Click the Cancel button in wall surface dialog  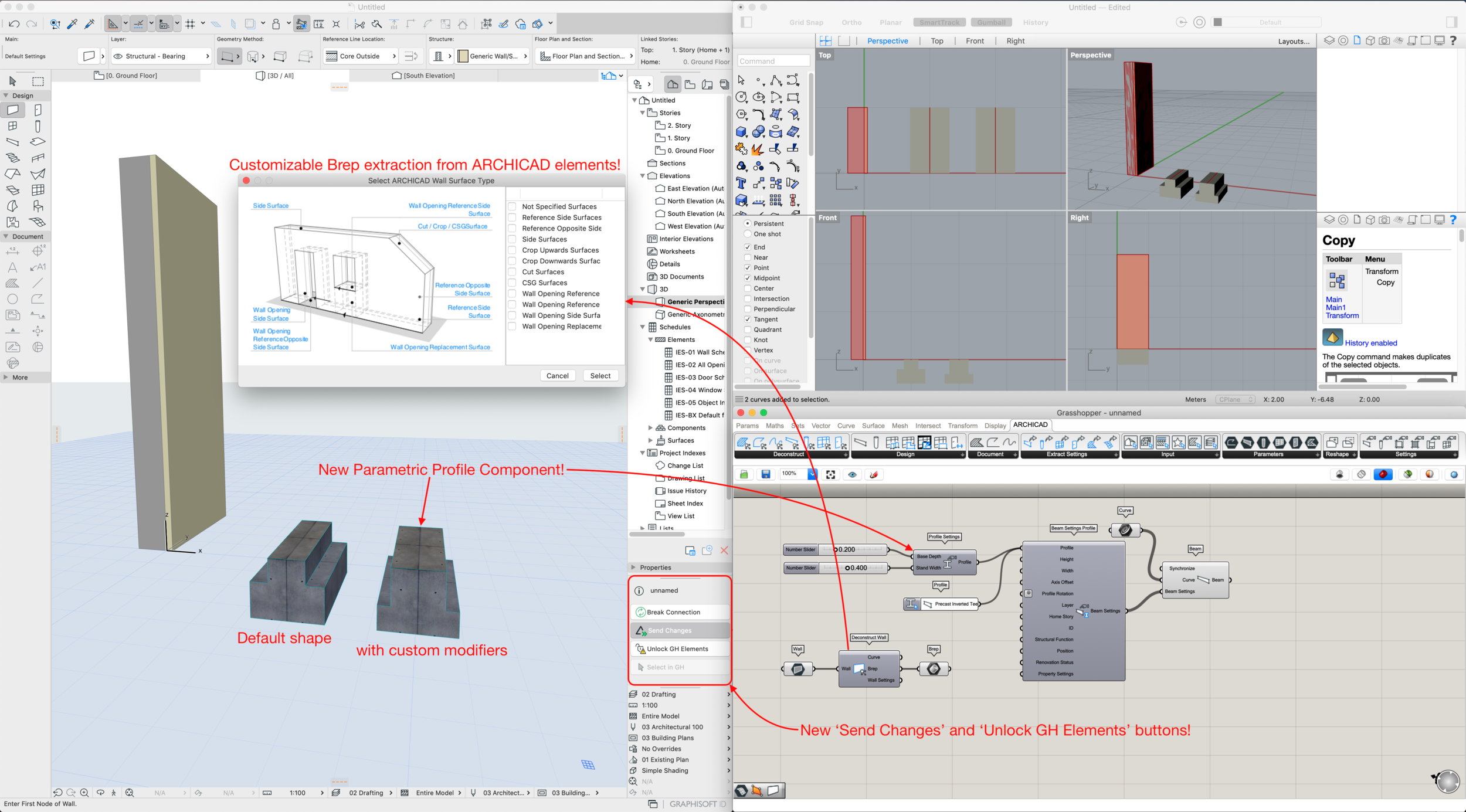(x=557, y=376)
